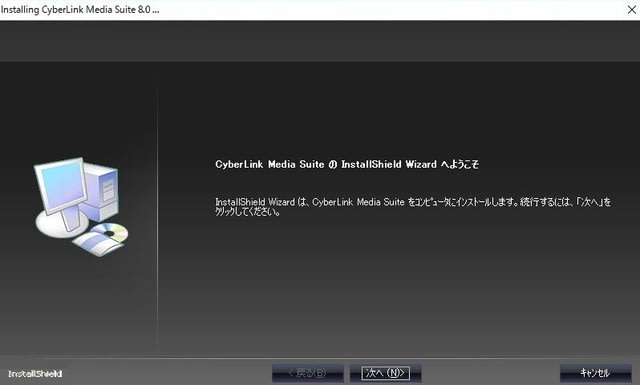Close the Installing CyberLink Media Suite window
This screenshot has width=640, height=385.
(631, 10)
